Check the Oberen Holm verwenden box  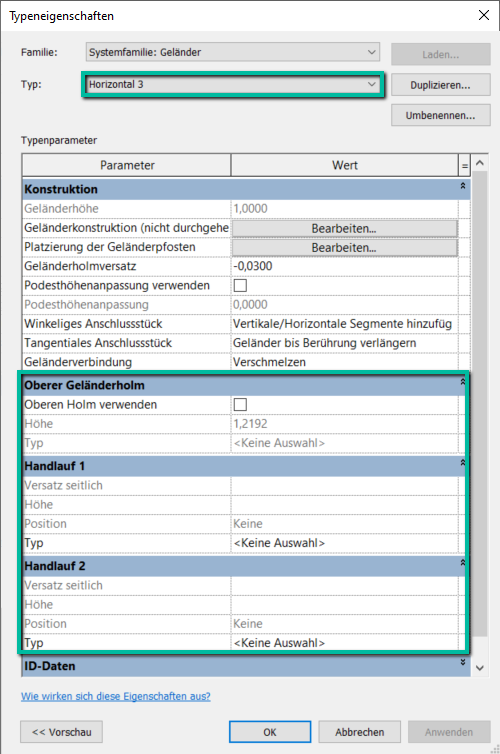pos(240,404)
